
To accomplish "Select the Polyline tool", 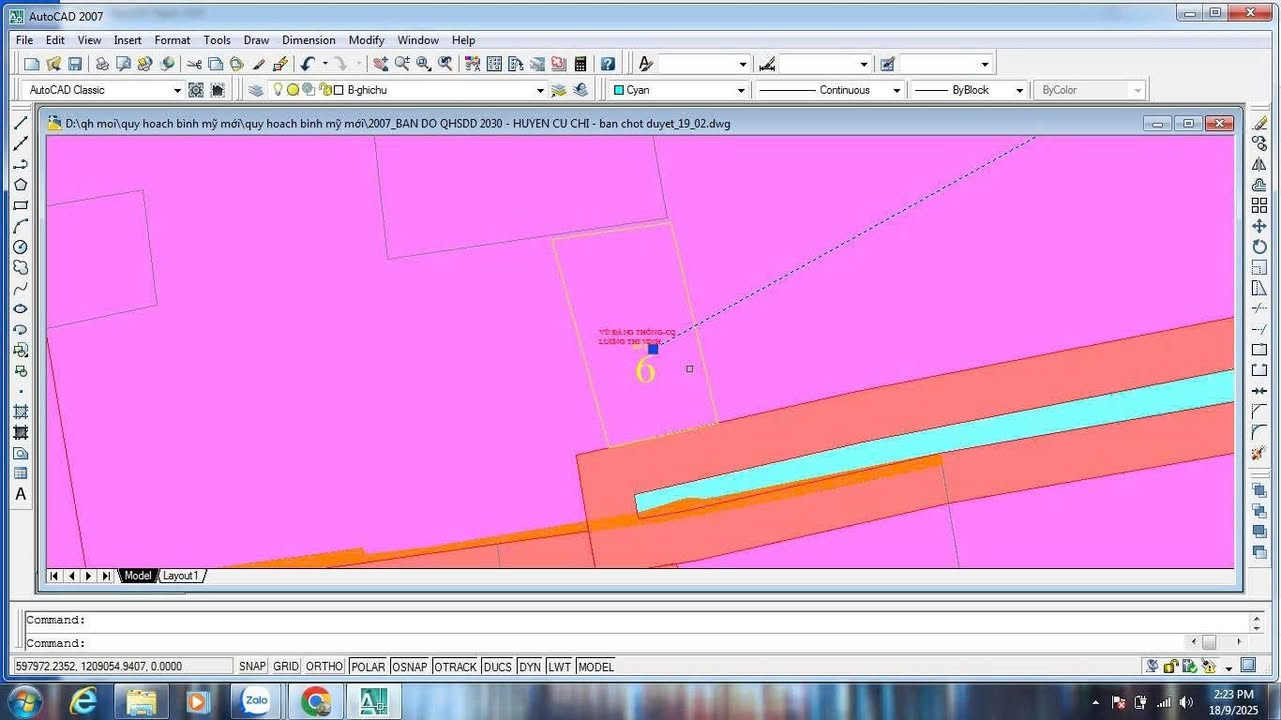I will tap(21, 164).
